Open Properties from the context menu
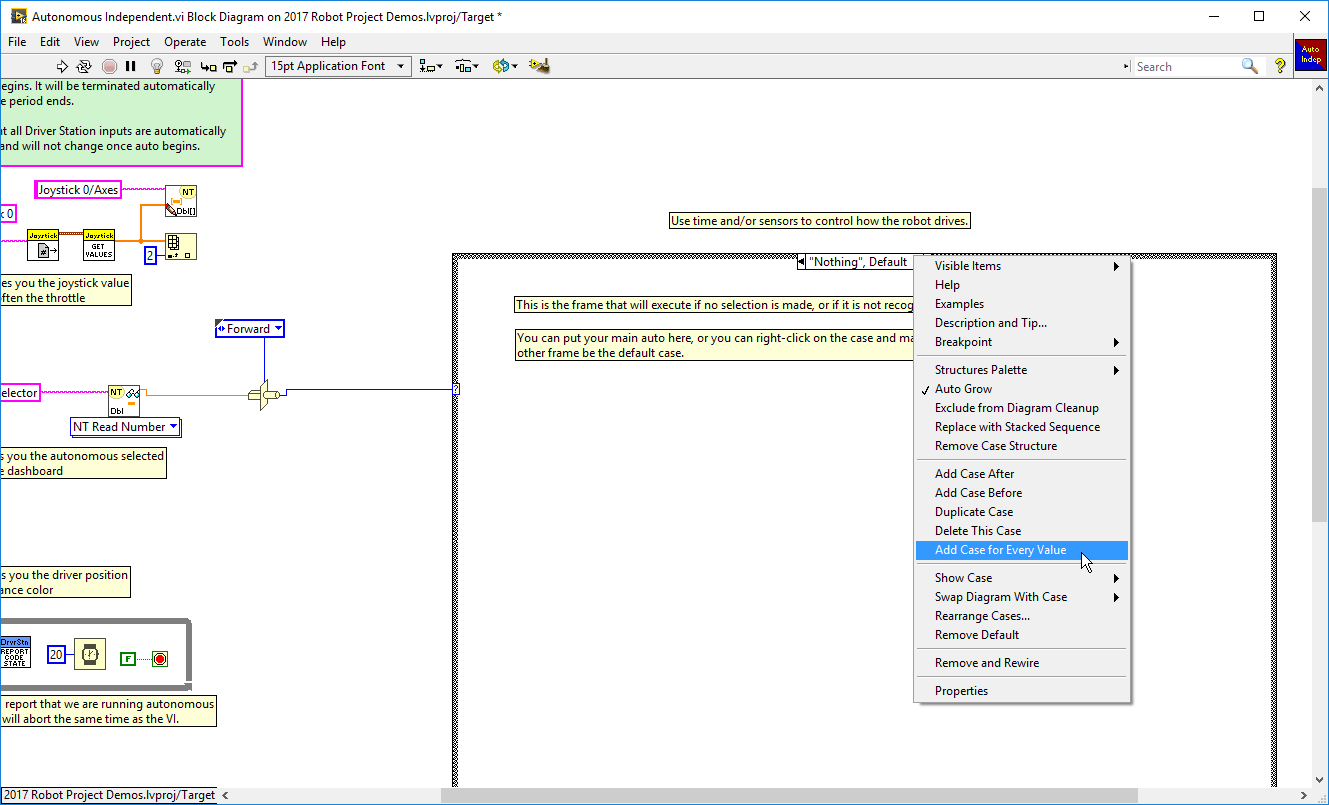Image resolution: width=1329 pixels, height=805 pixels. (x=1022, y=691)
